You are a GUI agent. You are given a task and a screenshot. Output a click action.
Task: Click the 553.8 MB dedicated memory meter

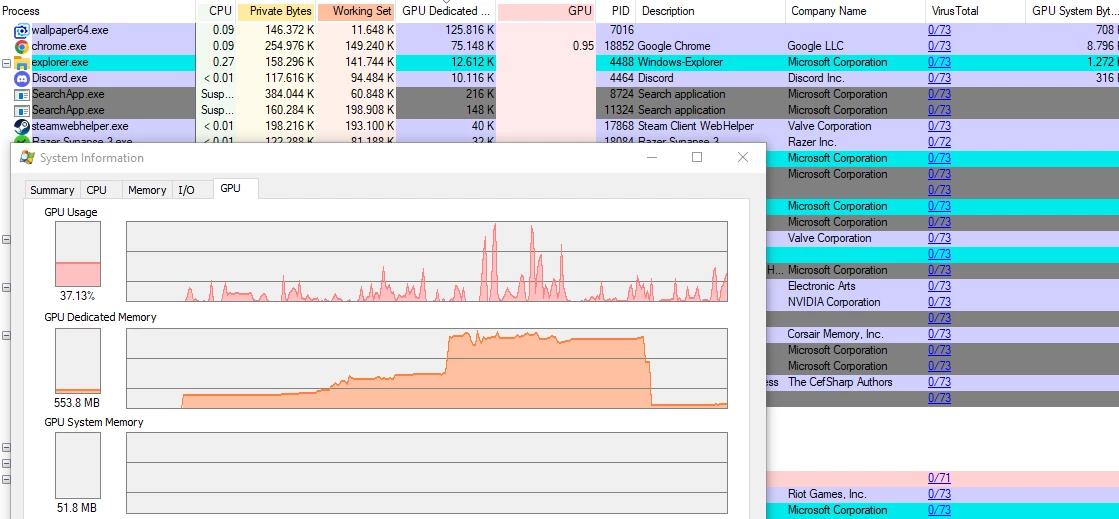point(78,361)
